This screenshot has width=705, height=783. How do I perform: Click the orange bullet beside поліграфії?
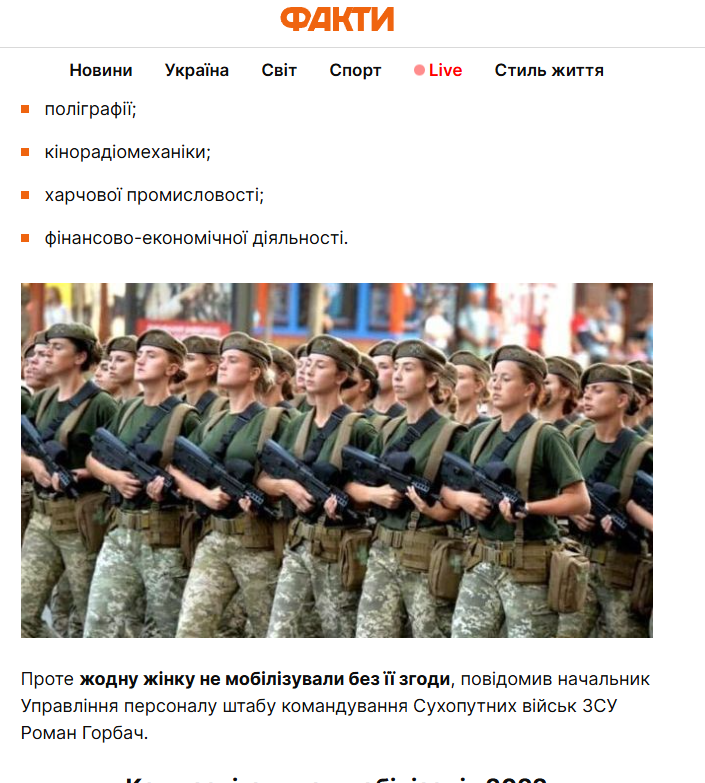point(25,109)
